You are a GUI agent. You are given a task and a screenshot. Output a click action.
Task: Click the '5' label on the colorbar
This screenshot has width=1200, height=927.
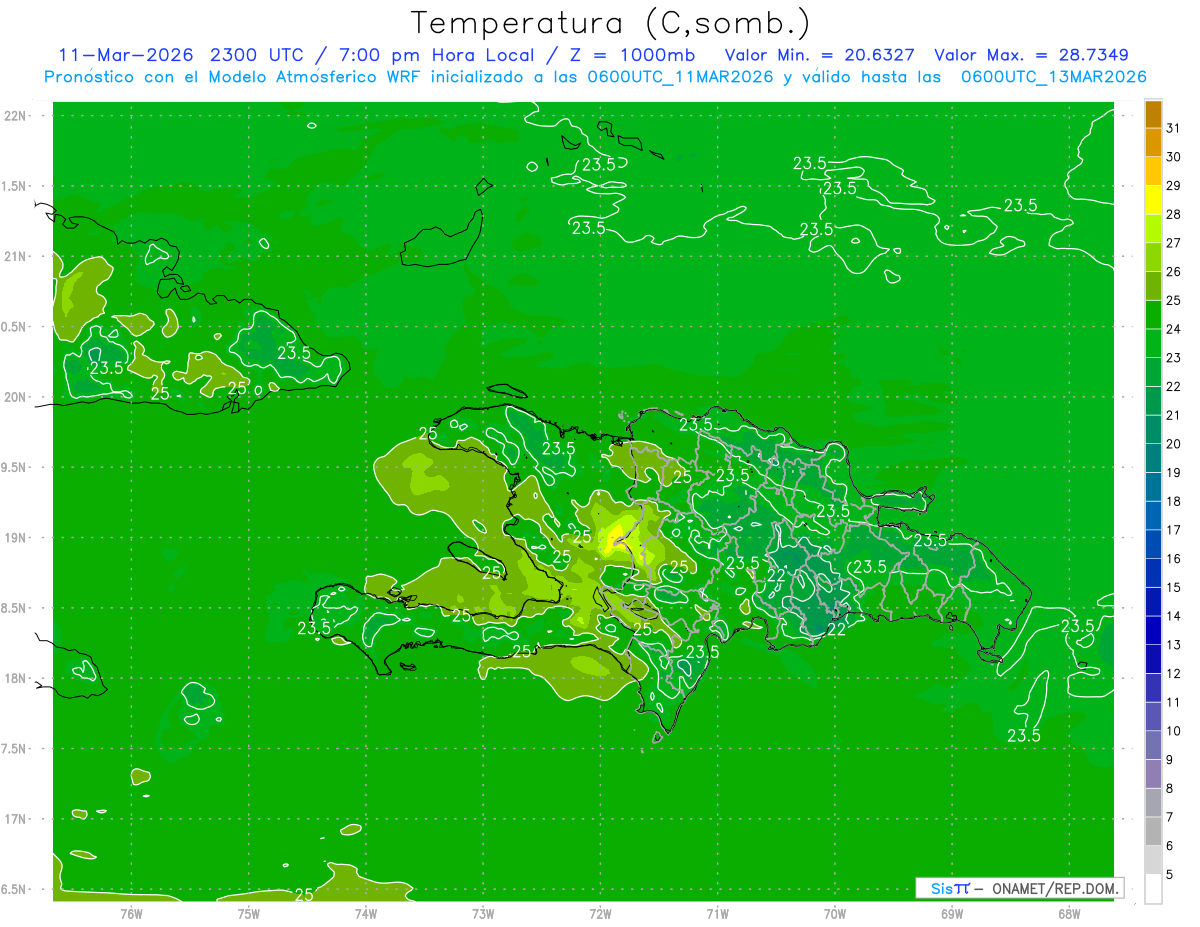coord(1170,875)
